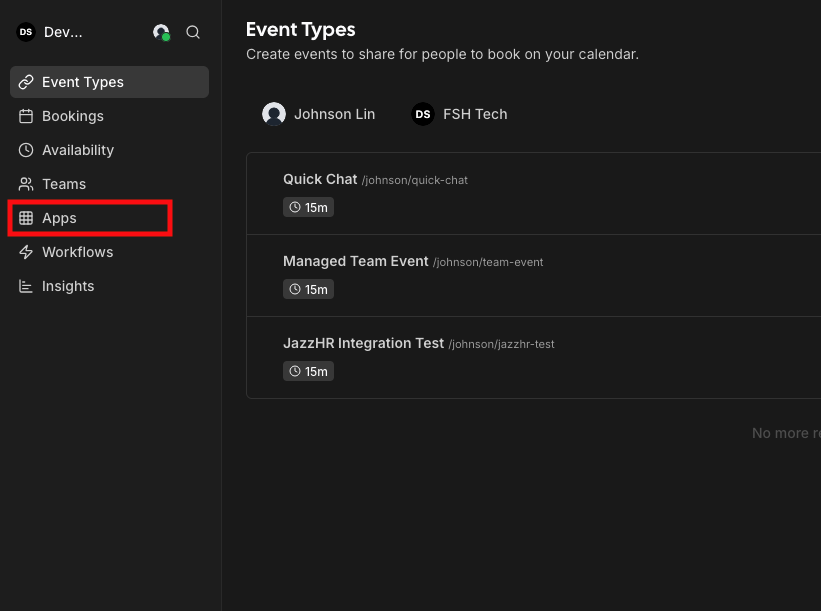Viewport: 821px width, 611px height.
Task: Open the Managed Team Event entry
Action: click(x=355, y=261)
